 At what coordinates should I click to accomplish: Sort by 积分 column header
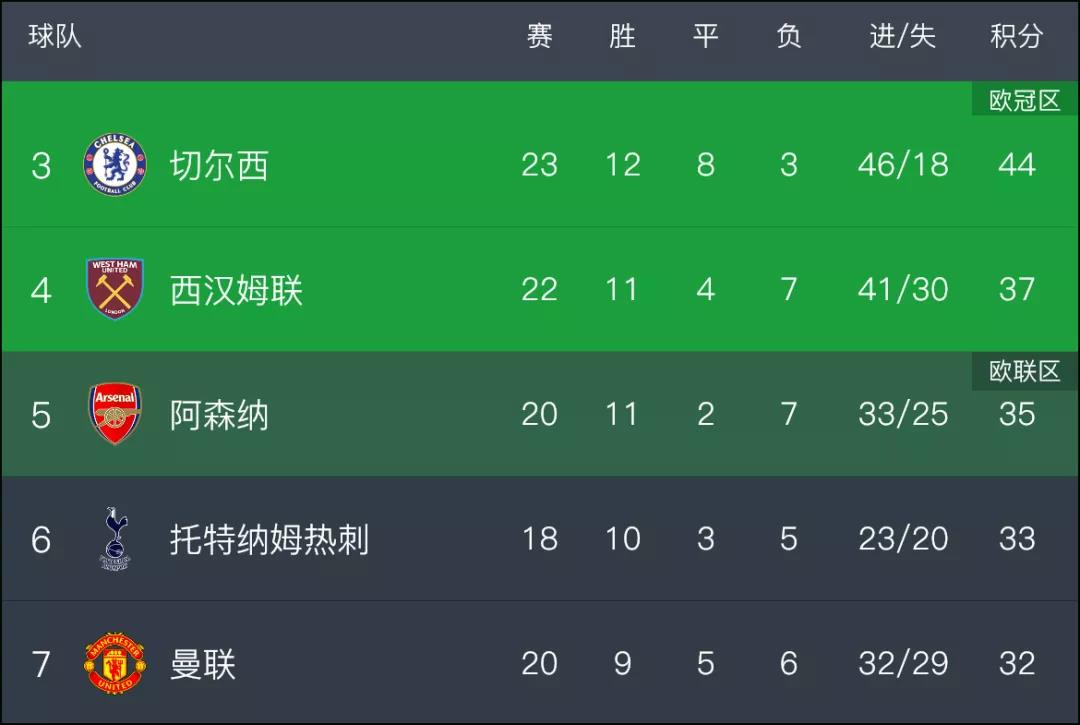pos(1017,36)
